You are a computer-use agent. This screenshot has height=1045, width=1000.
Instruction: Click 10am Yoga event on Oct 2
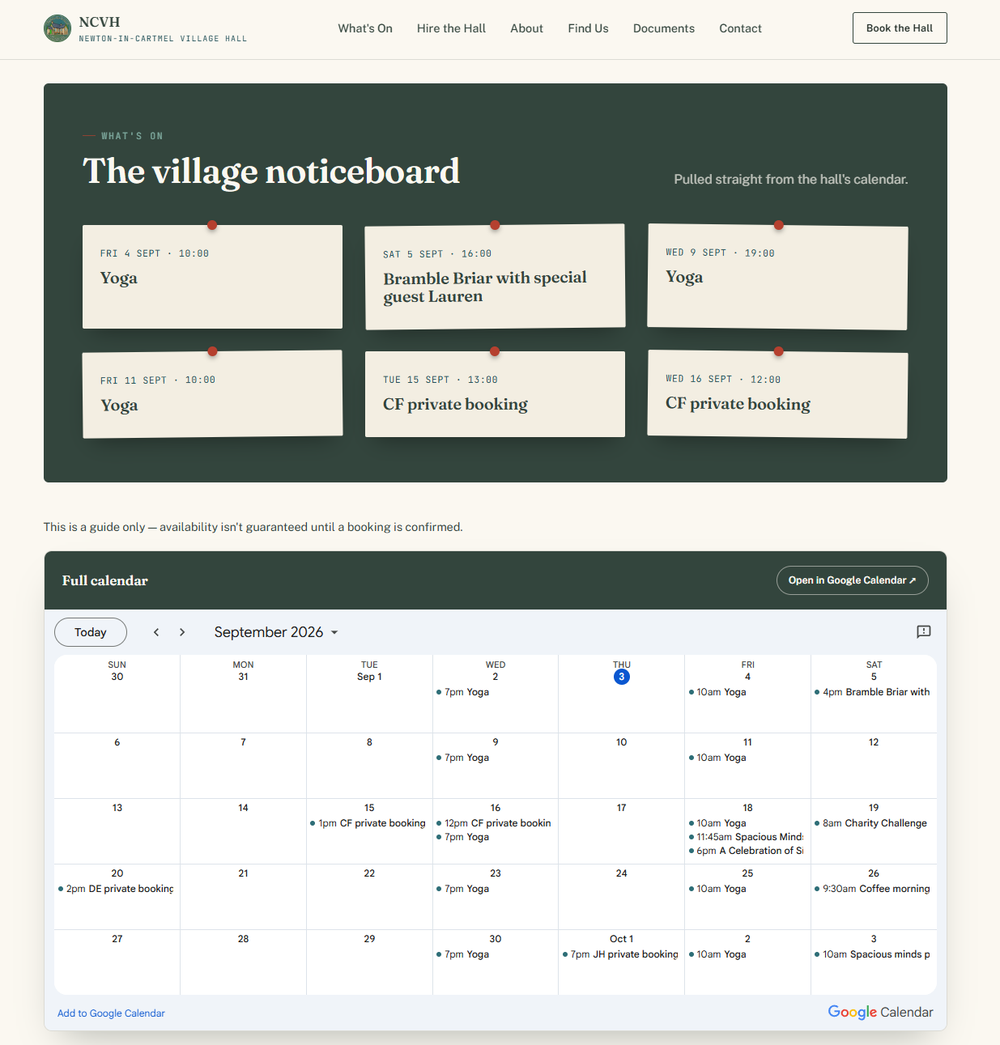[747, 954]
